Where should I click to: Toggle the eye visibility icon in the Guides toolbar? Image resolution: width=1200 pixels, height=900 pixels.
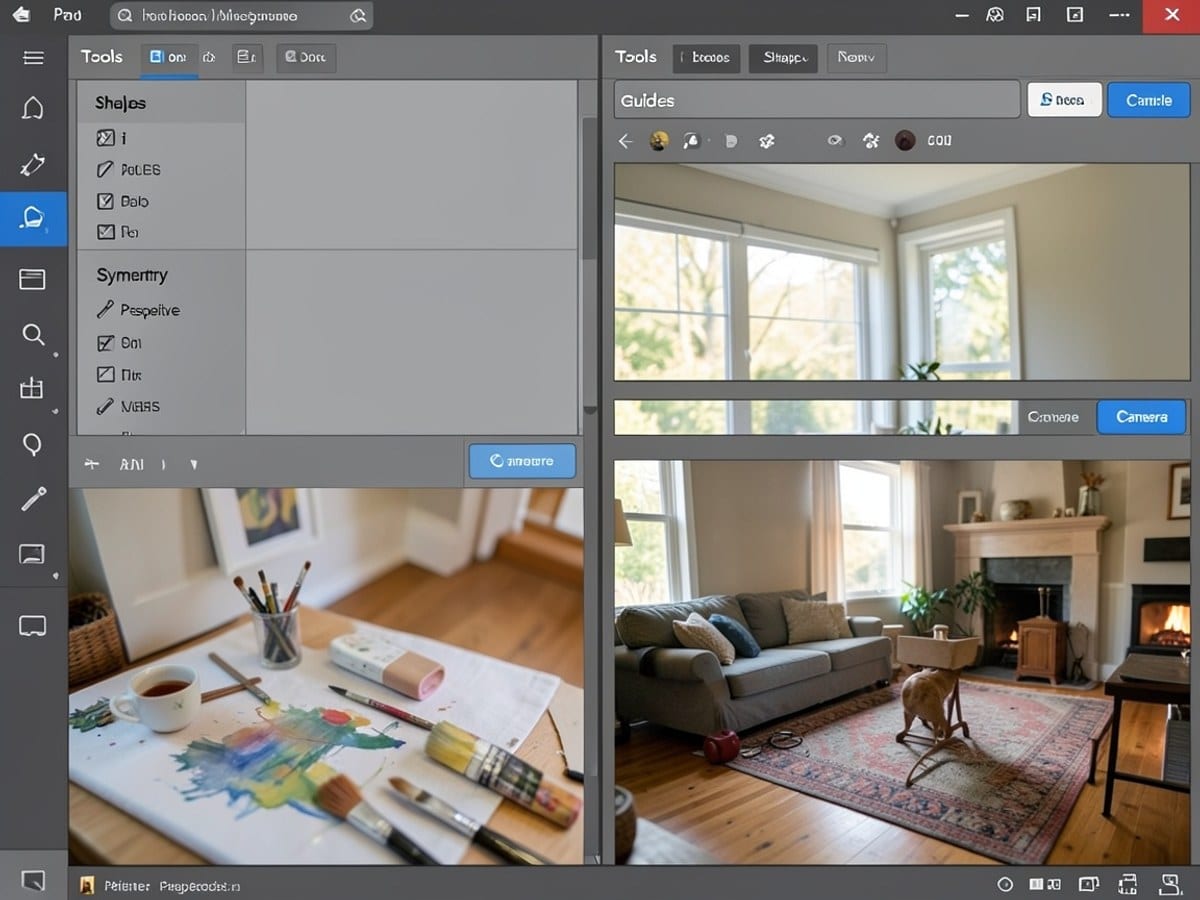[x=835, y=141]
